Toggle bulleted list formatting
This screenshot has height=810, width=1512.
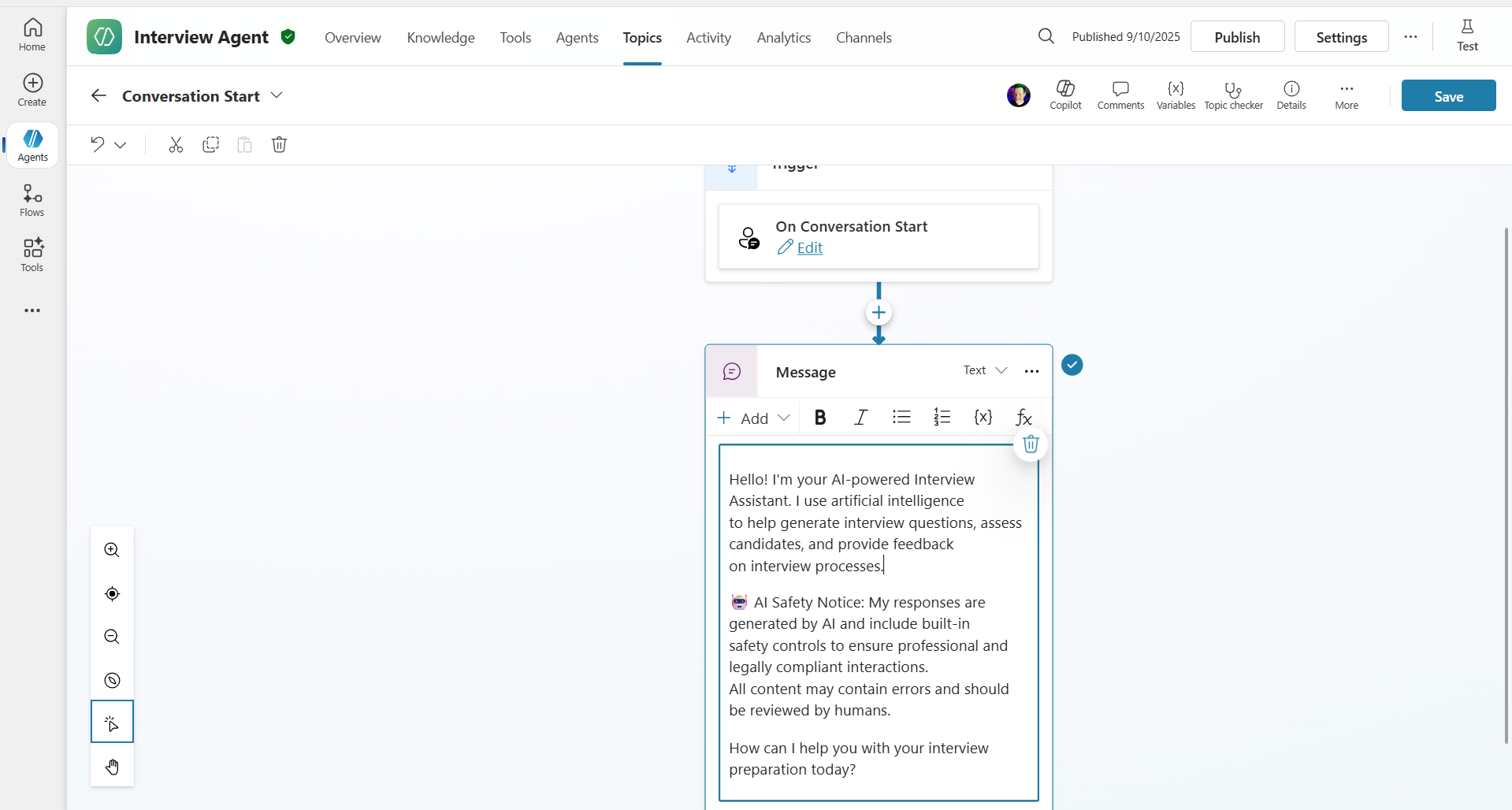point(901,417)
